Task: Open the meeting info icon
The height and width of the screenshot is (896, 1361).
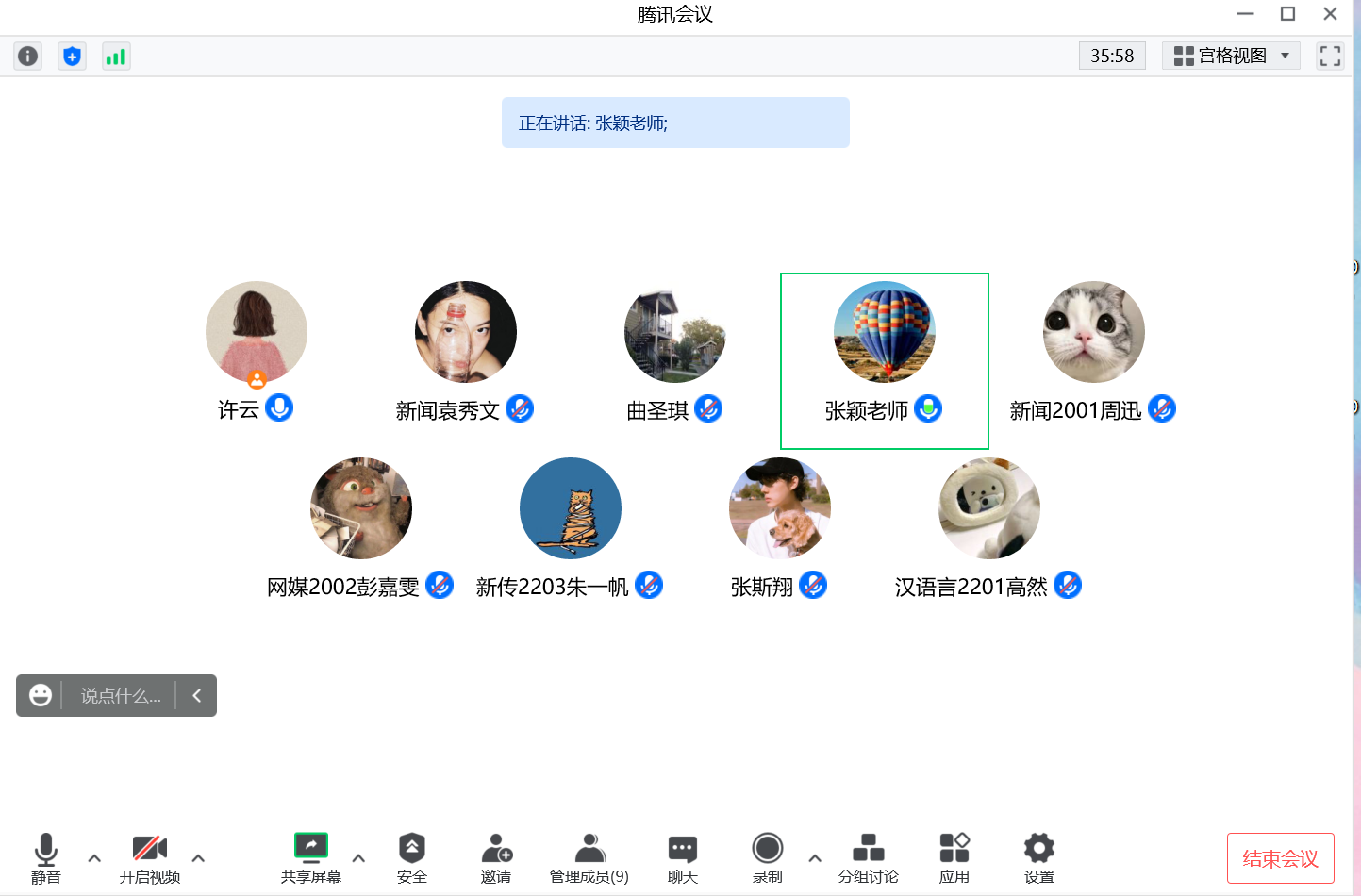Action: (28, 57)
